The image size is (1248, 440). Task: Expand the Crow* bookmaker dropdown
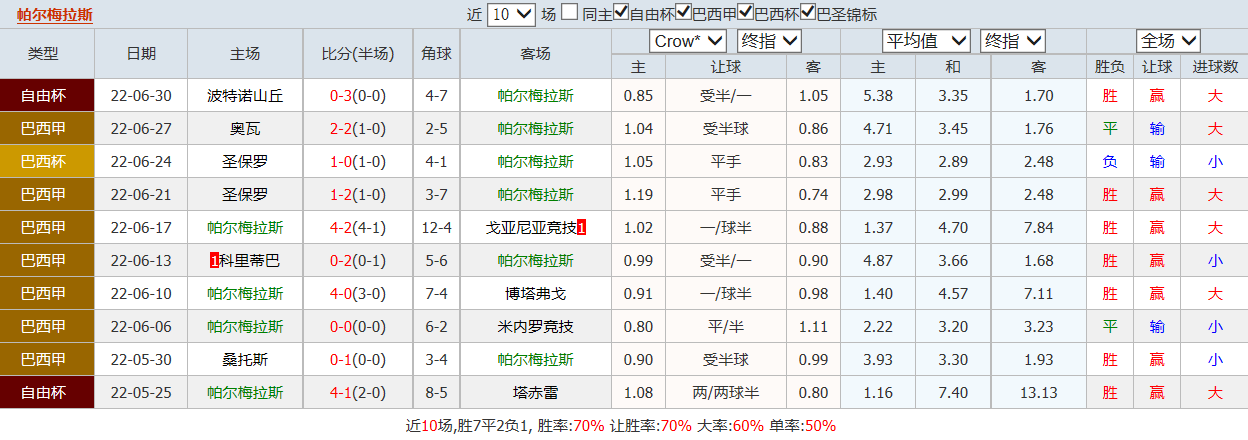[x=688, y=41]
